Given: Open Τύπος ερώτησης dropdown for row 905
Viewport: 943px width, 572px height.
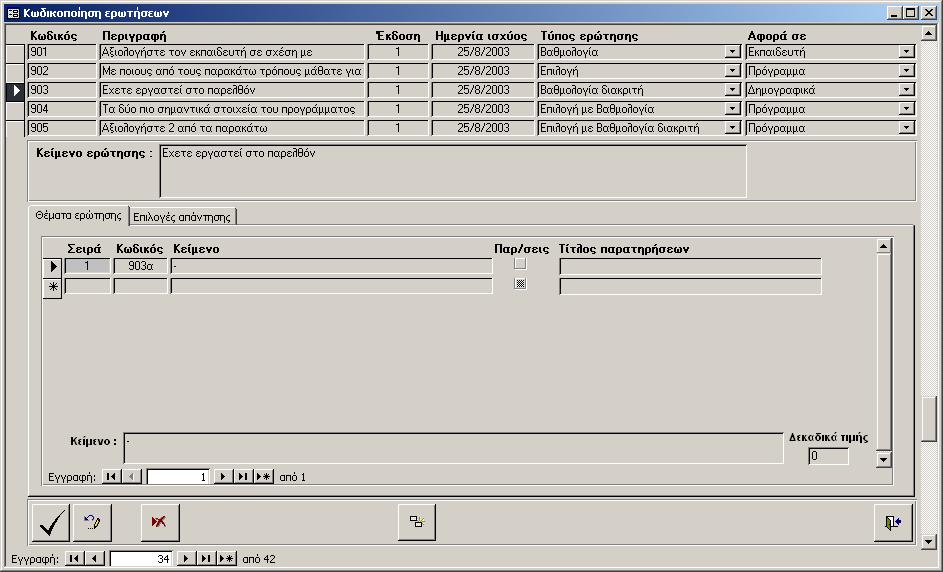Looking at the screenshot, I should (x=732, y=128).
